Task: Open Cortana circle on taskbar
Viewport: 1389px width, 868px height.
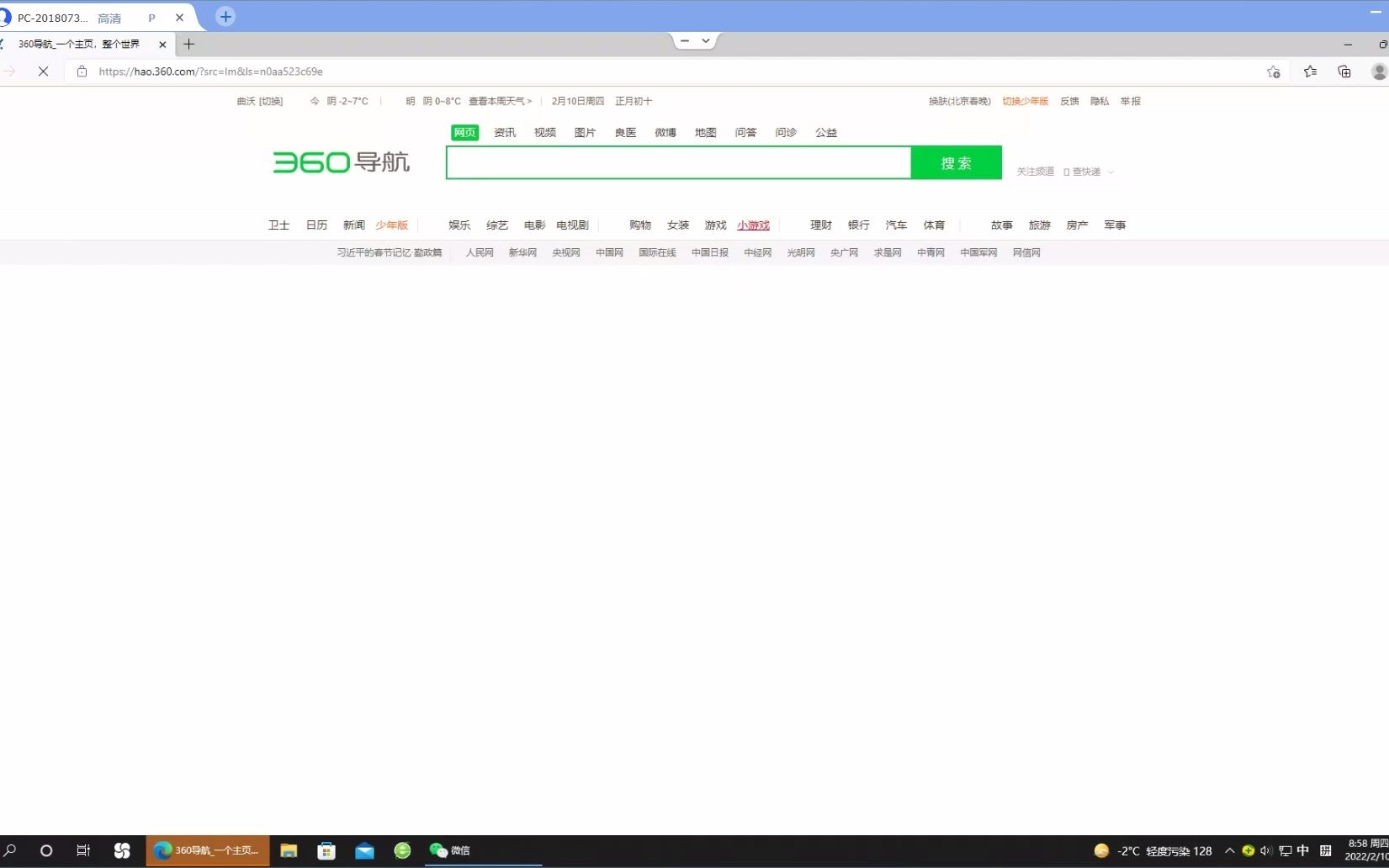Action: [46, 850]
